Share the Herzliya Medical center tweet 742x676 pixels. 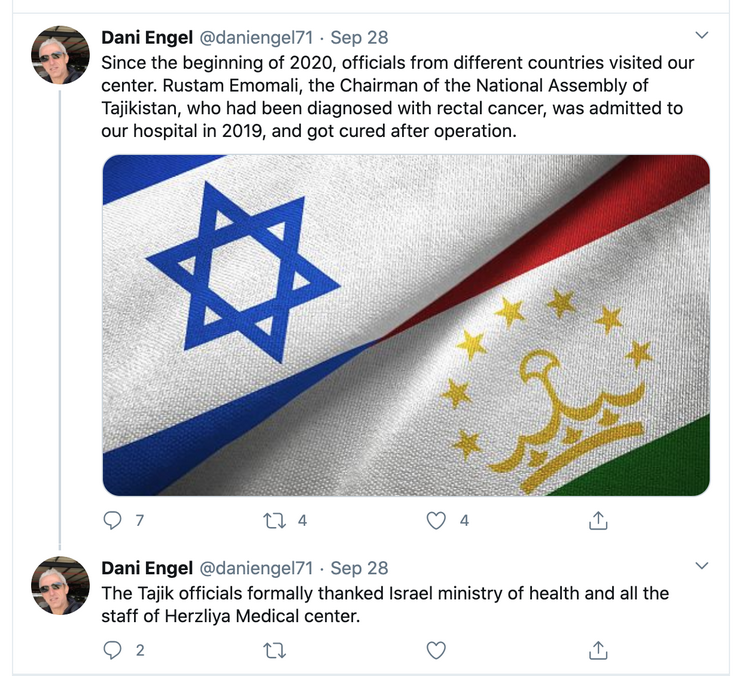[x=598, y=650]
